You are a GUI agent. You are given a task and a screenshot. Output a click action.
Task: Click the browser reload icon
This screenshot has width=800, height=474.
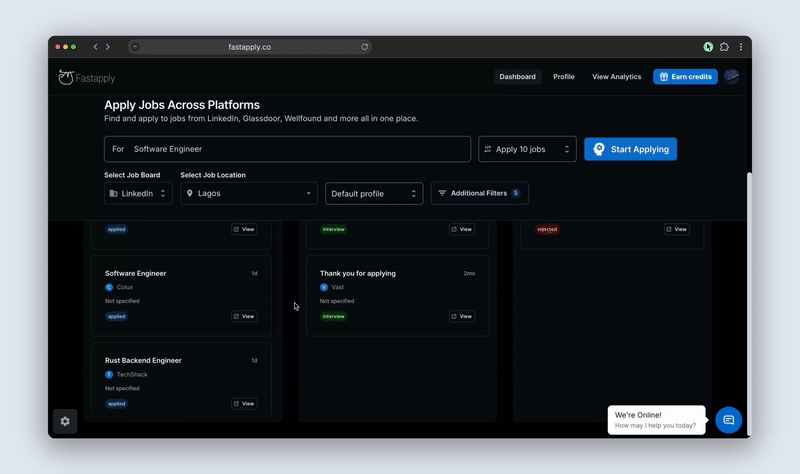[x=365, y=47]
